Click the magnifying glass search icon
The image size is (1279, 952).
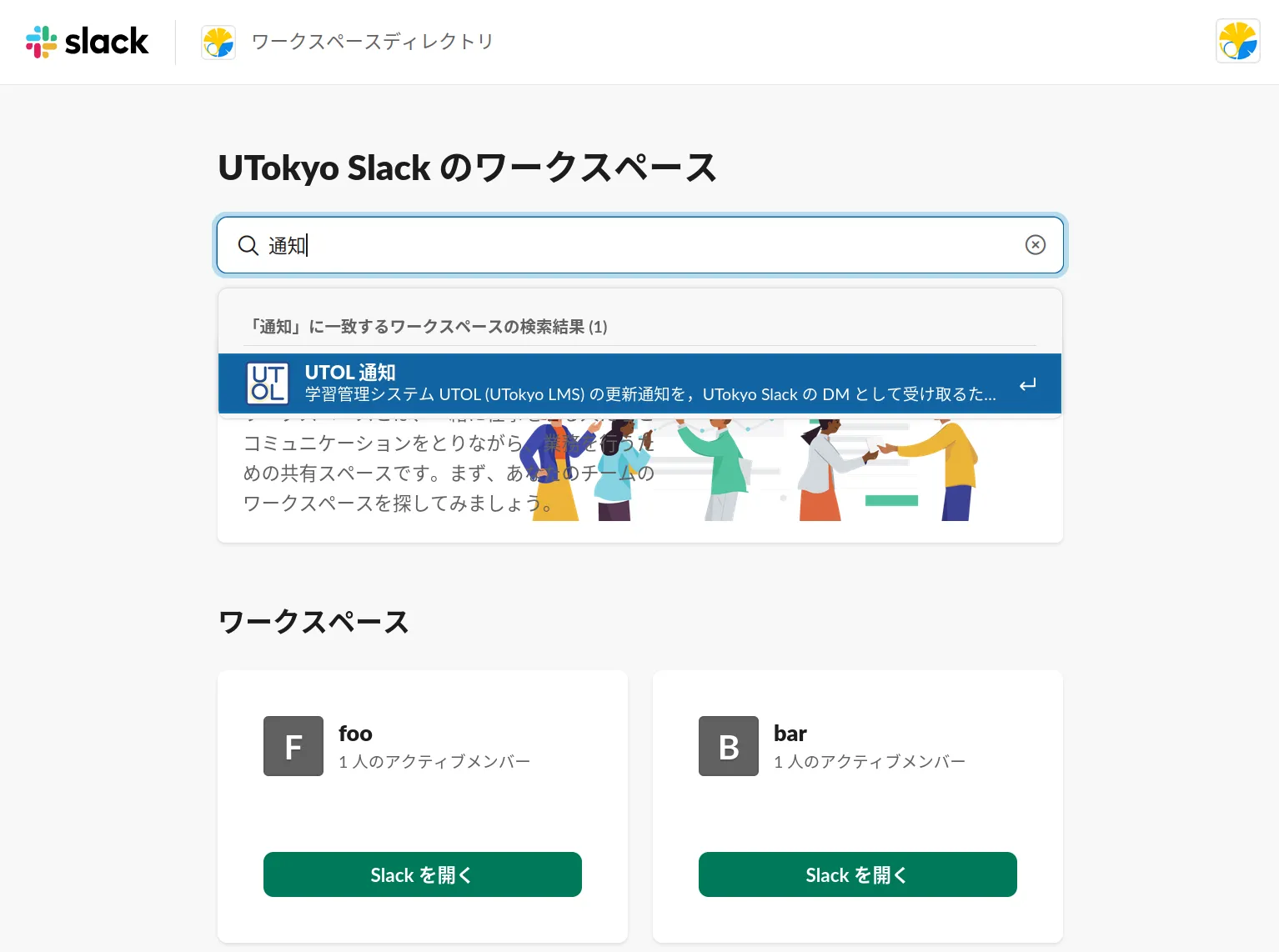tap(248, 245)
